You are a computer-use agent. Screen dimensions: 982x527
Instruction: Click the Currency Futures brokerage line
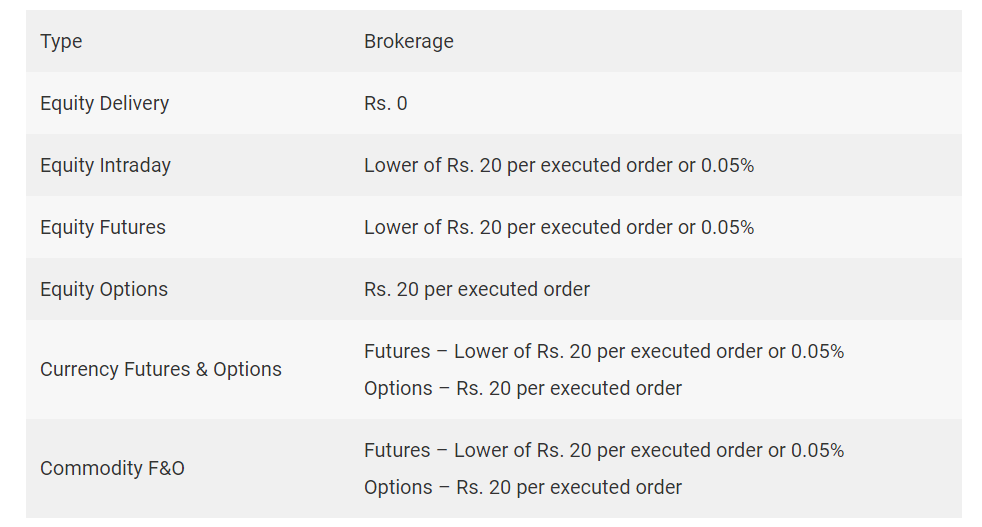click(604, 352)
